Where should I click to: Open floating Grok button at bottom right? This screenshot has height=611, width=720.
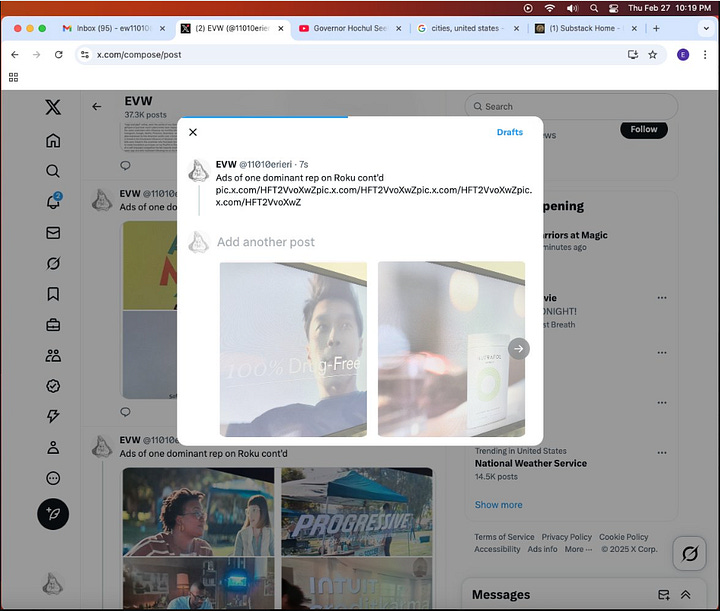pyautogui.click(x=689, y=554)
